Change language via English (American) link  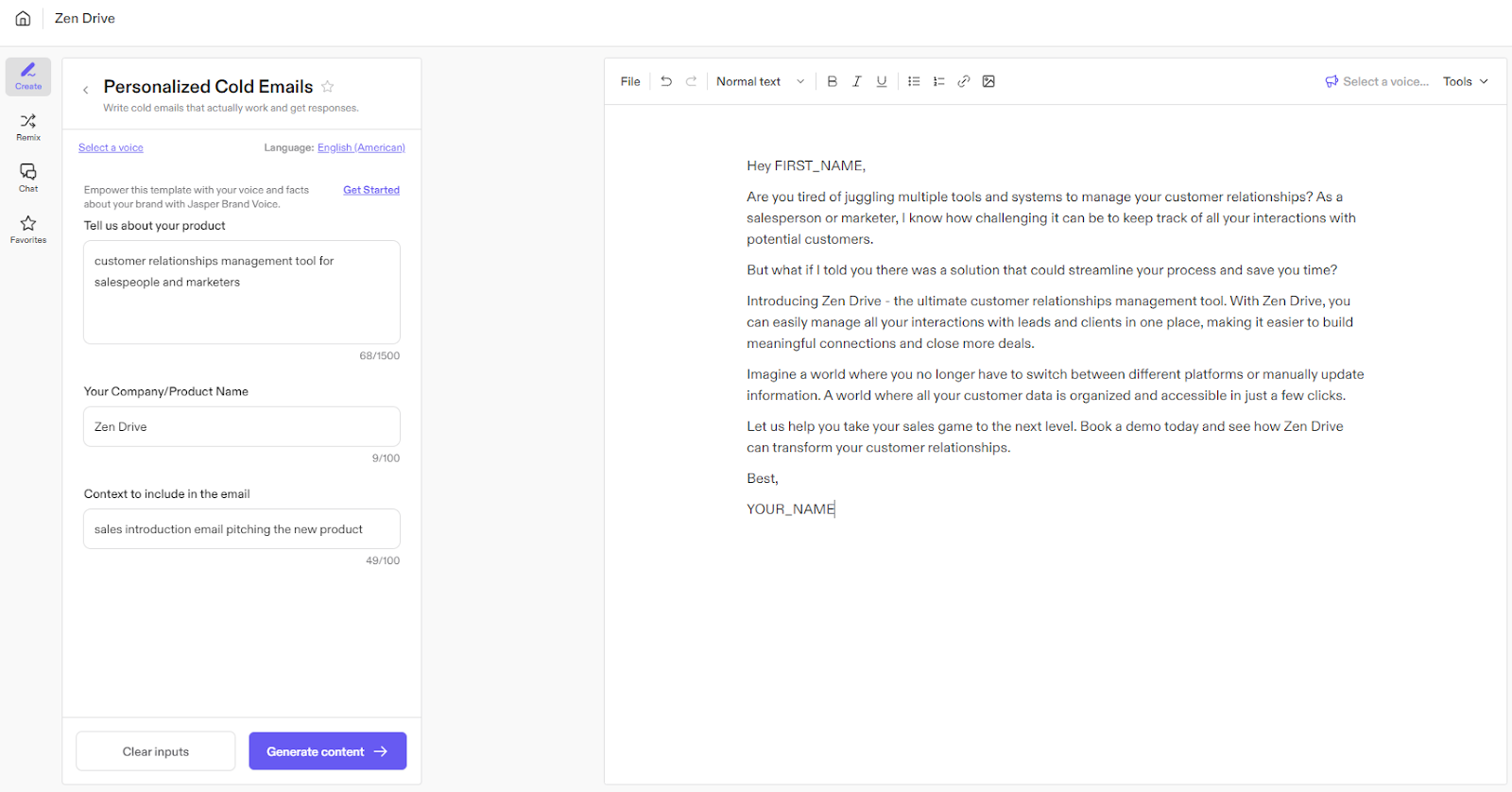[361, 147]
